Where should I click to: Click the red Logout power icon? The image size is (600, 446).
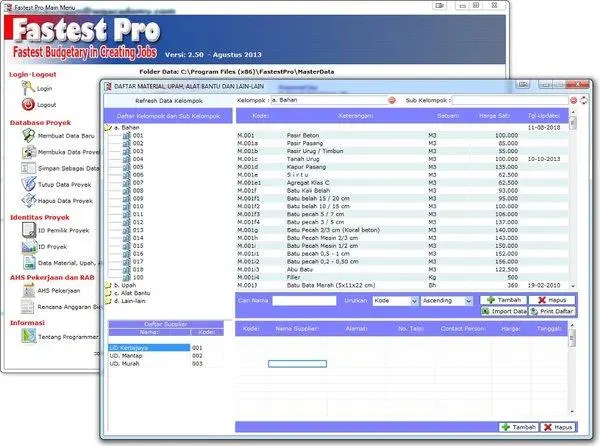pos(28,104)
